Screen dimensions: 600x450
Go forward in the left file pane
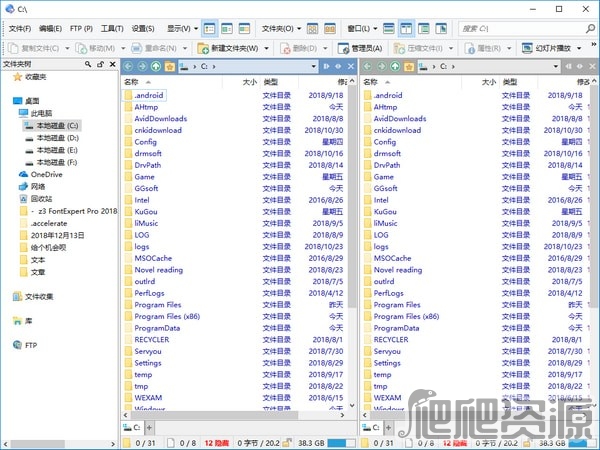pyautogui.click(x=142, y=67)
